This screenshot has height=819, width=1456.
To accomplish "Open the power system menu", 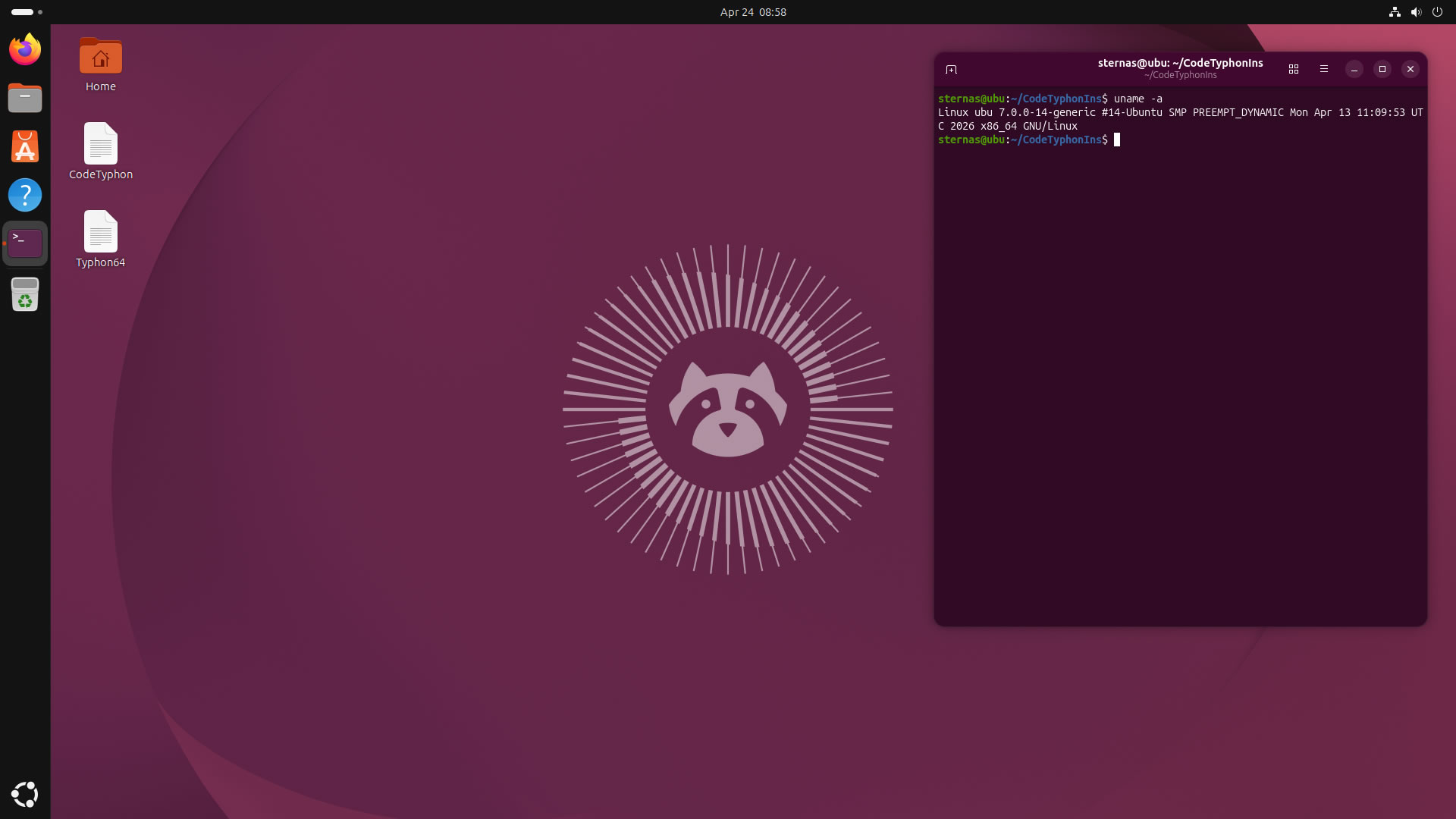I will pyautogui.click(x=1437, y=12).
